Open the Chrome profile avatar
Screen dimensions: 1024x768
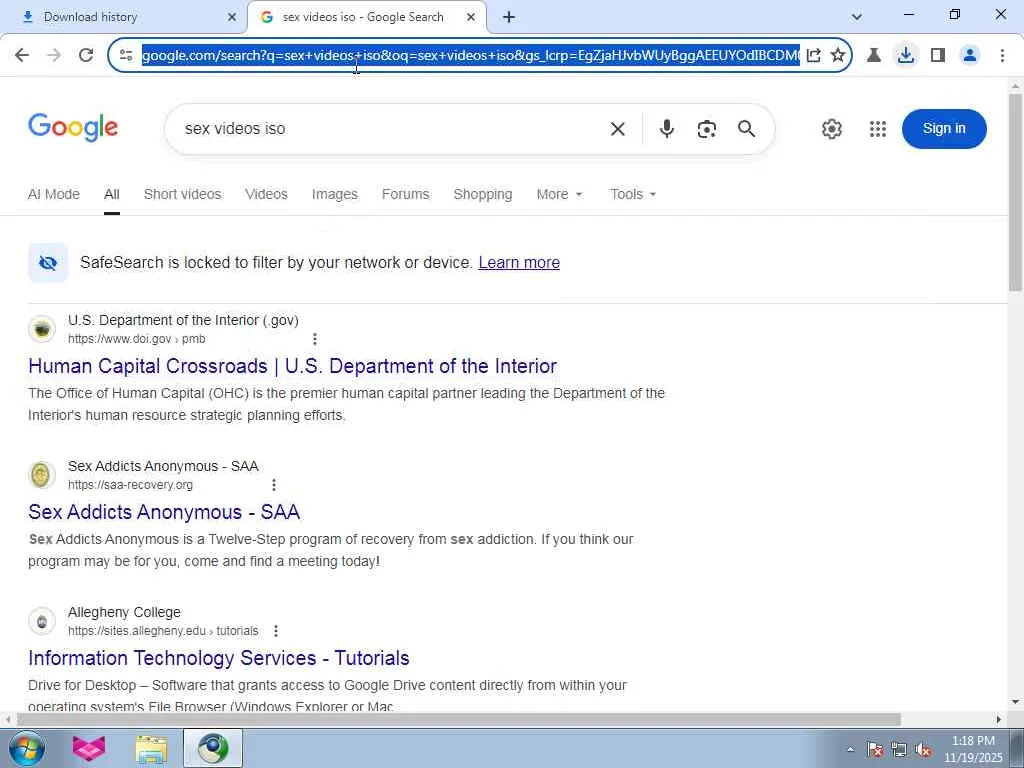pyautogui.click(x=970, y=56)
